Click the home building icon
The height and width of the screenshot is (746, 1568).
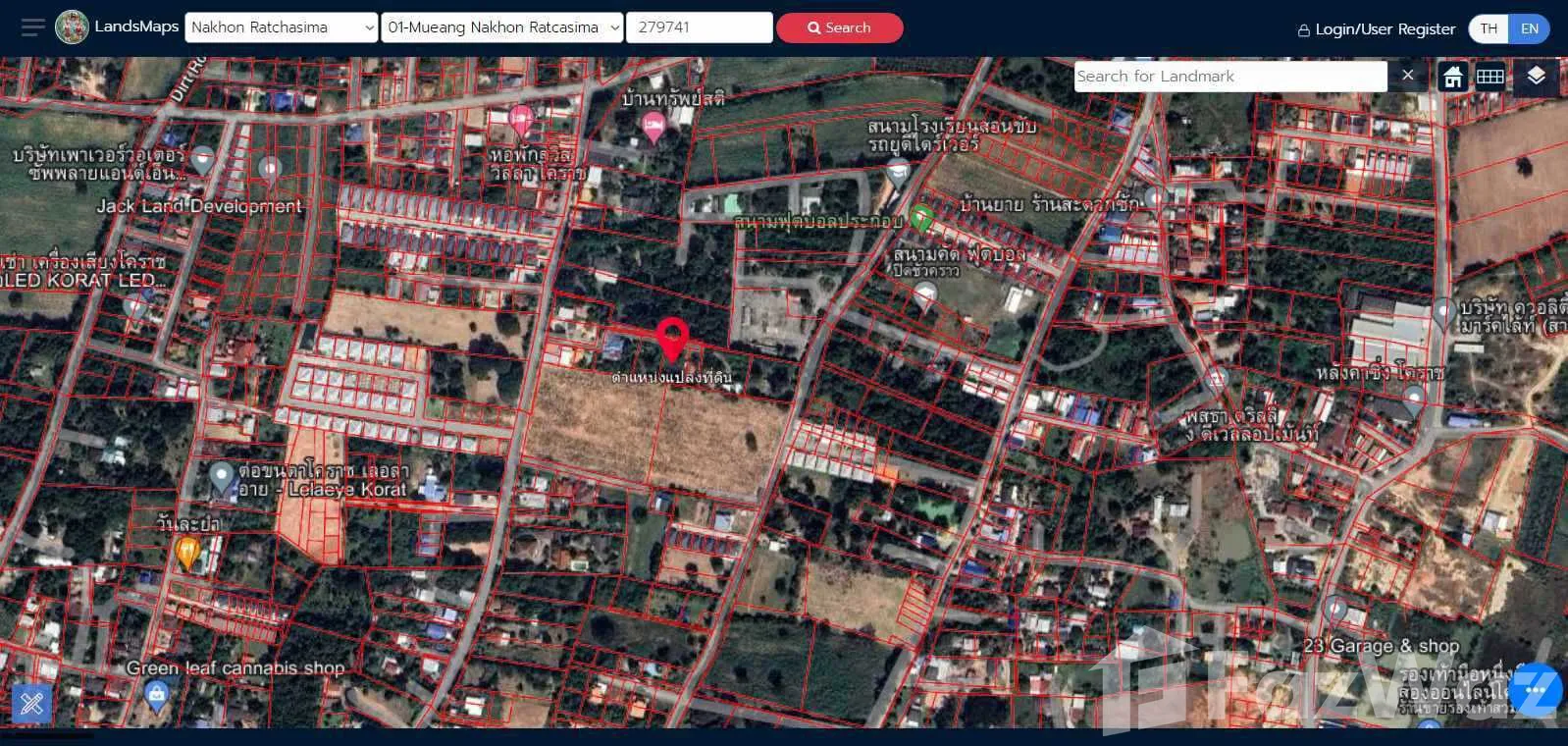[x=1453, y=77]
